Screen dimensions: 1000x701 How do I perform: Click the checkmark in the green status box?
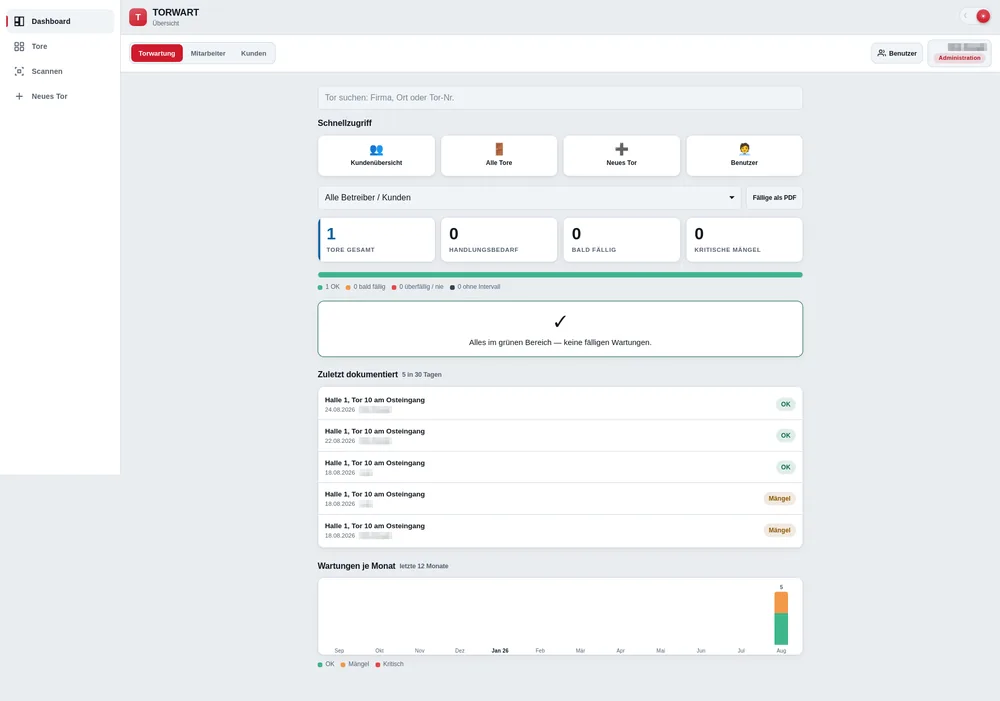click(x=560, y=321)
